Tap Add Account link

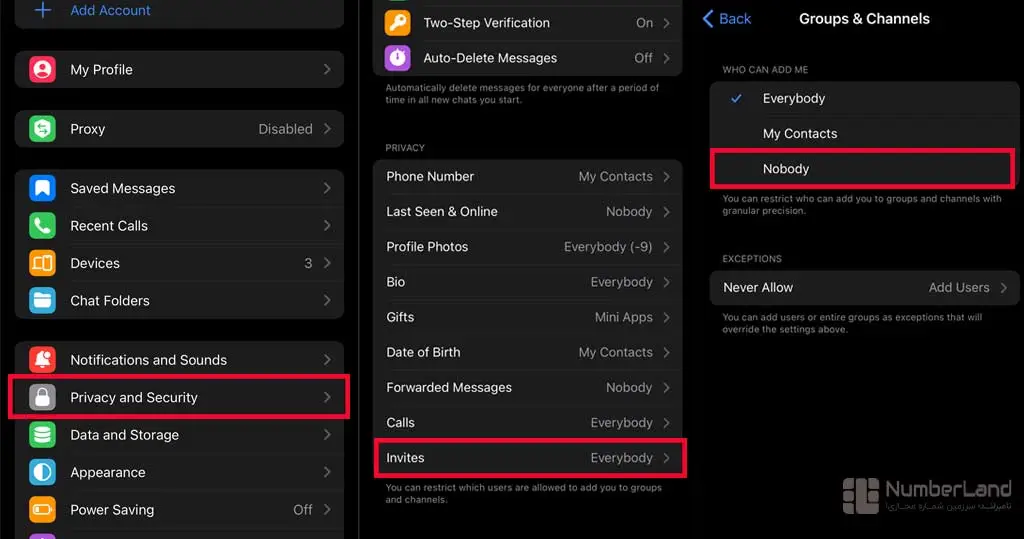click(110, 10)
